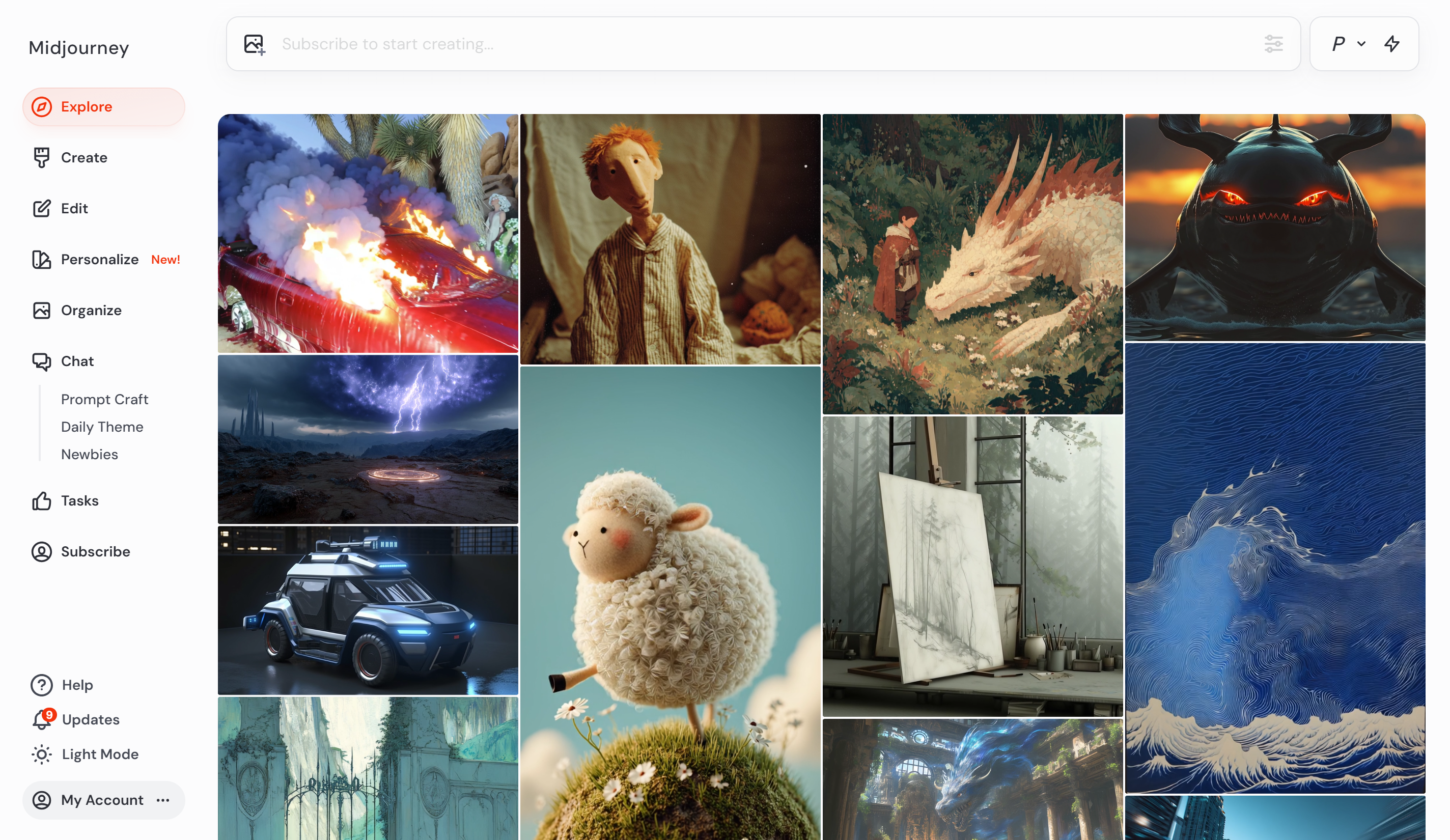Click the Subscribe sidebar item
Screen dimensions: 1450x840
point(95,552)
